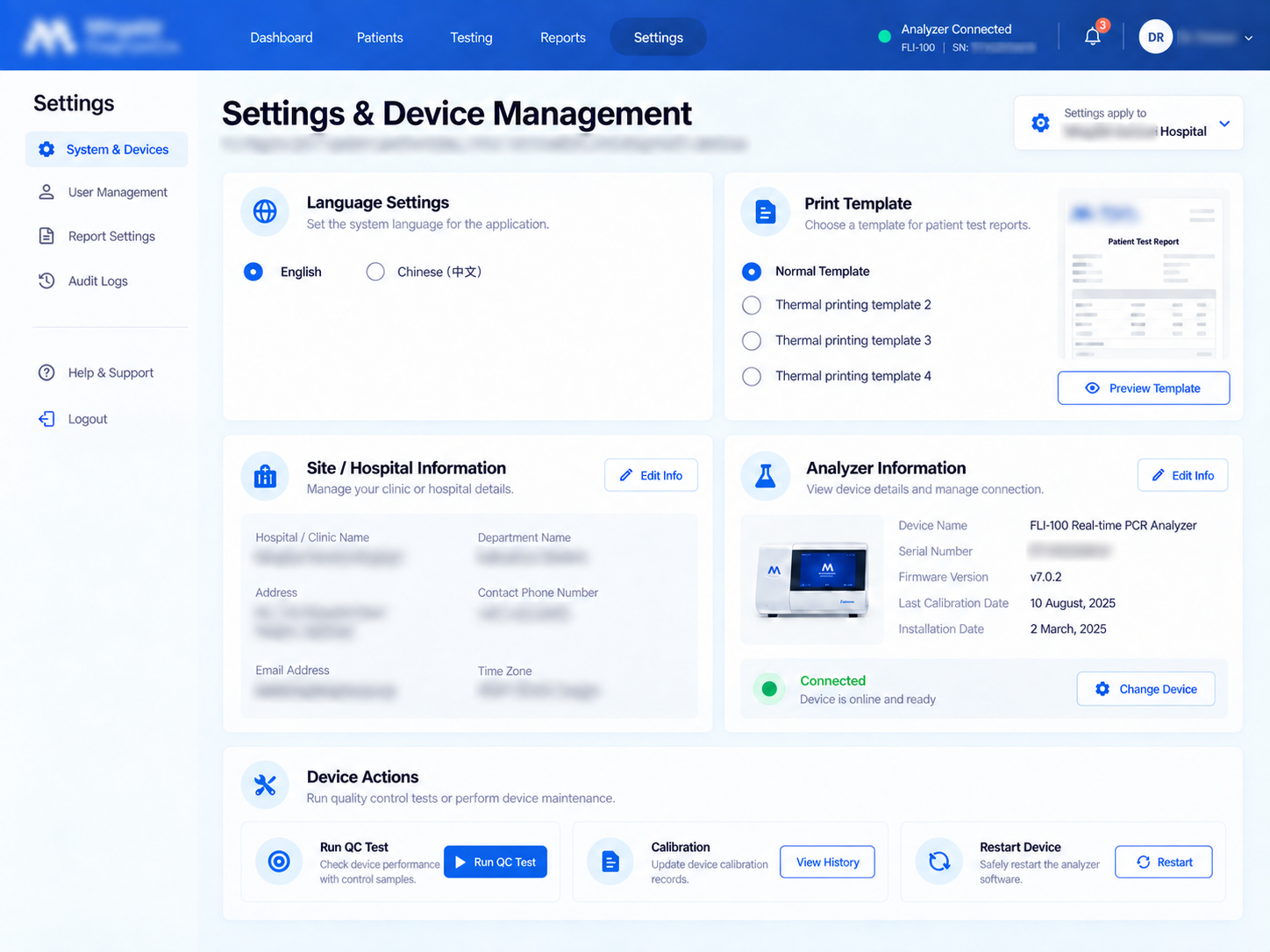Click the flask icon in Analyzer Information

tap(765, 476)
